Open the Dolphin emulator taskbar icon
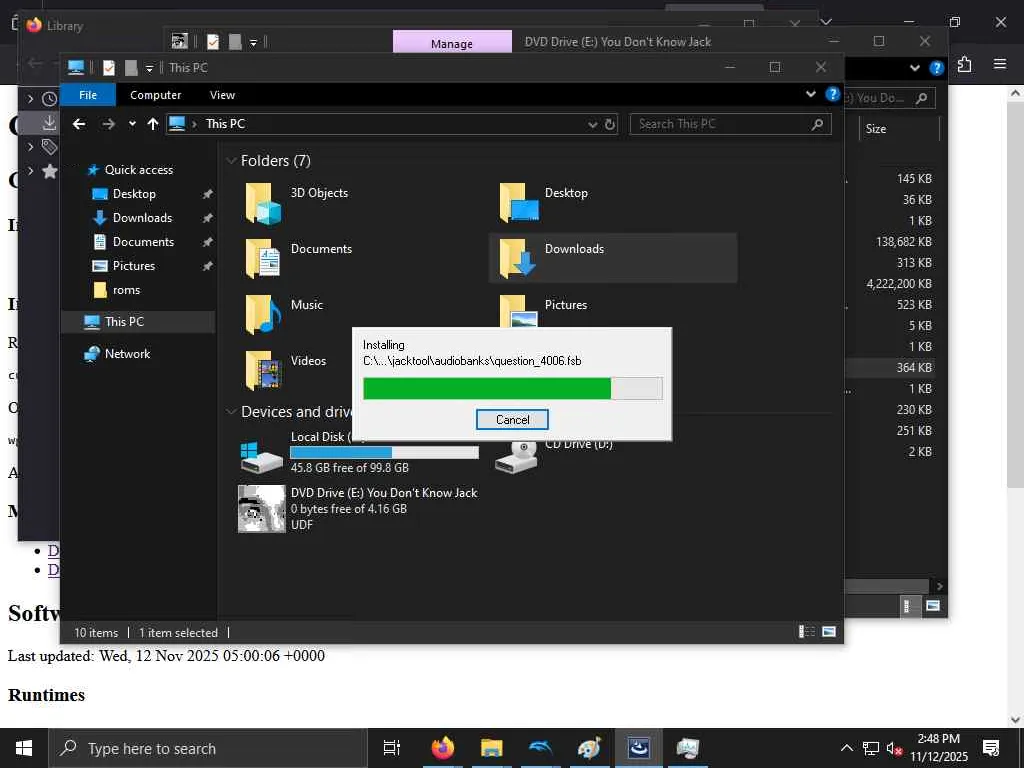 (x=540, y=748)
